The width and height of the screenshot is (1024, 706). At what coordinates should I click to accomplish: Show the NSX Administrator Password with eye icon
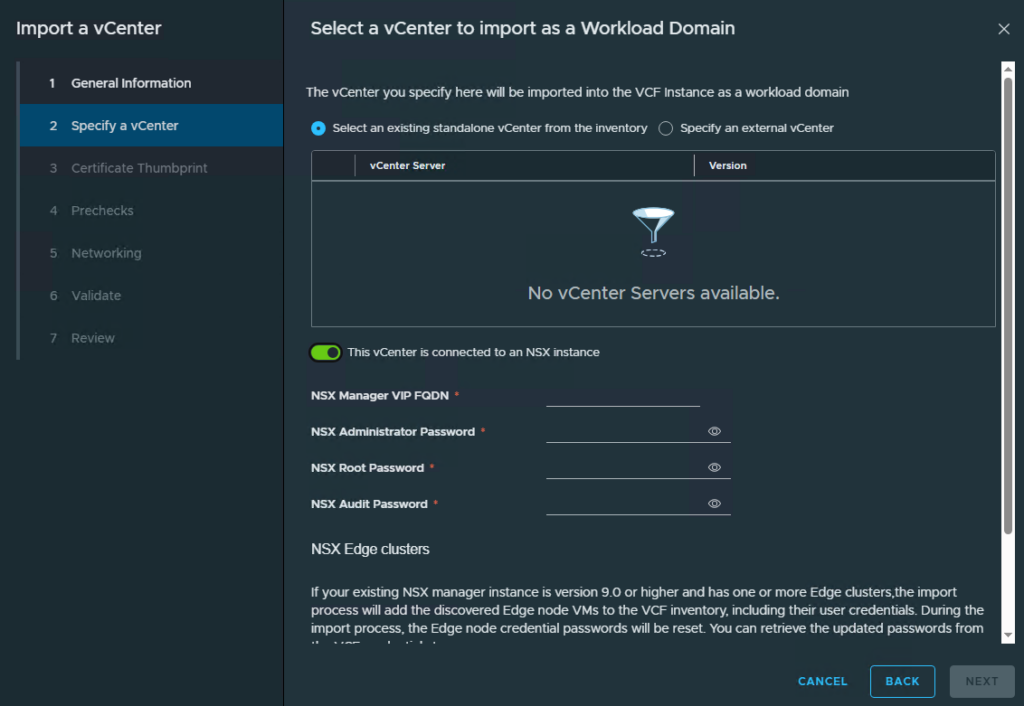click(x=714, y=432)
